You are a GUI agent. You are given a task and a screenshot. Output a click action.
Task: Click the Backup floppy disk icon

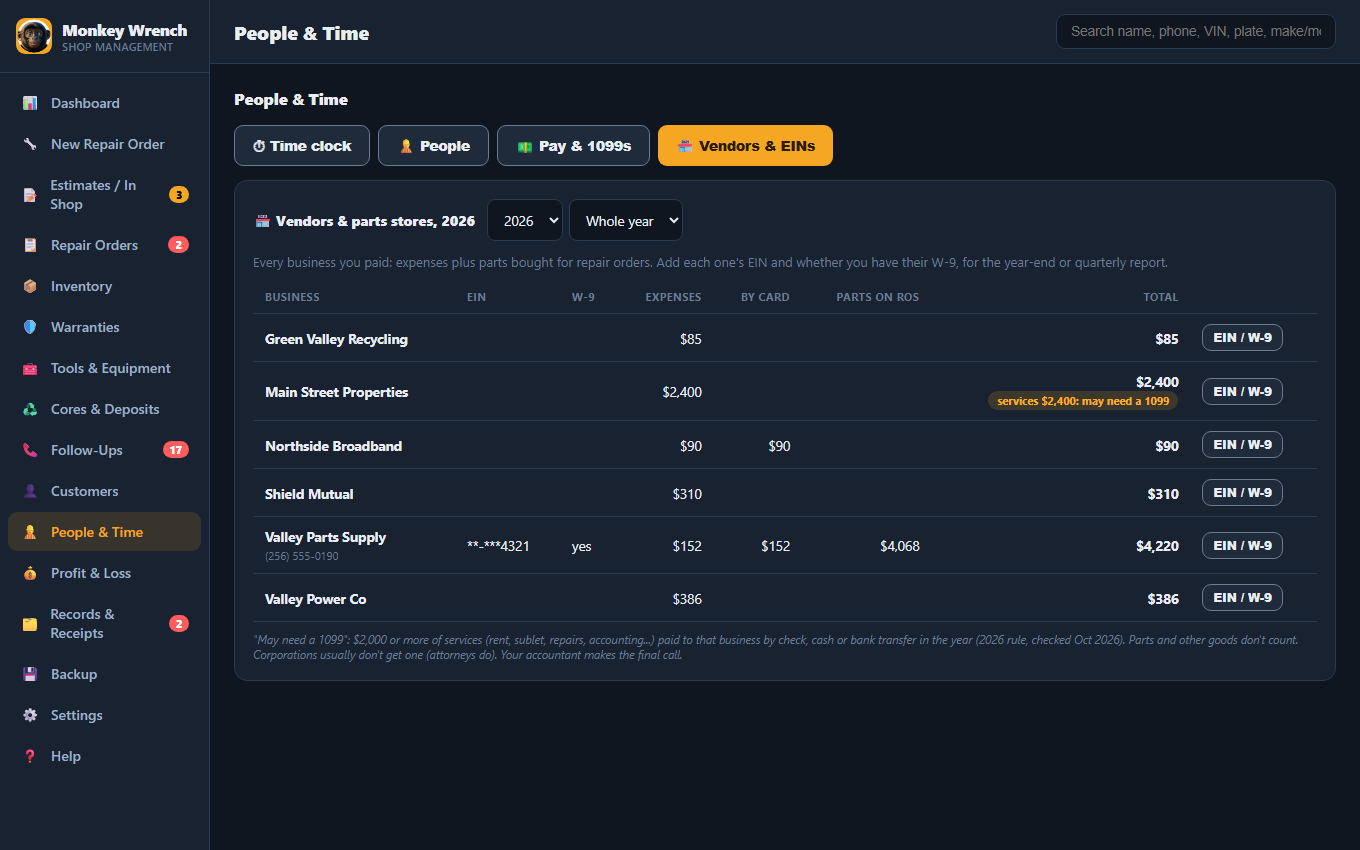click(x=30, y=674)
